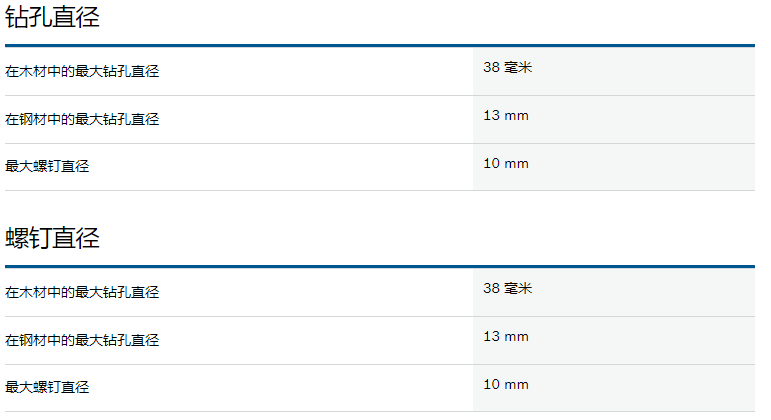
Task: Click the blue divider line of 钻孔直径 section
Action: [x=380, y=46]
